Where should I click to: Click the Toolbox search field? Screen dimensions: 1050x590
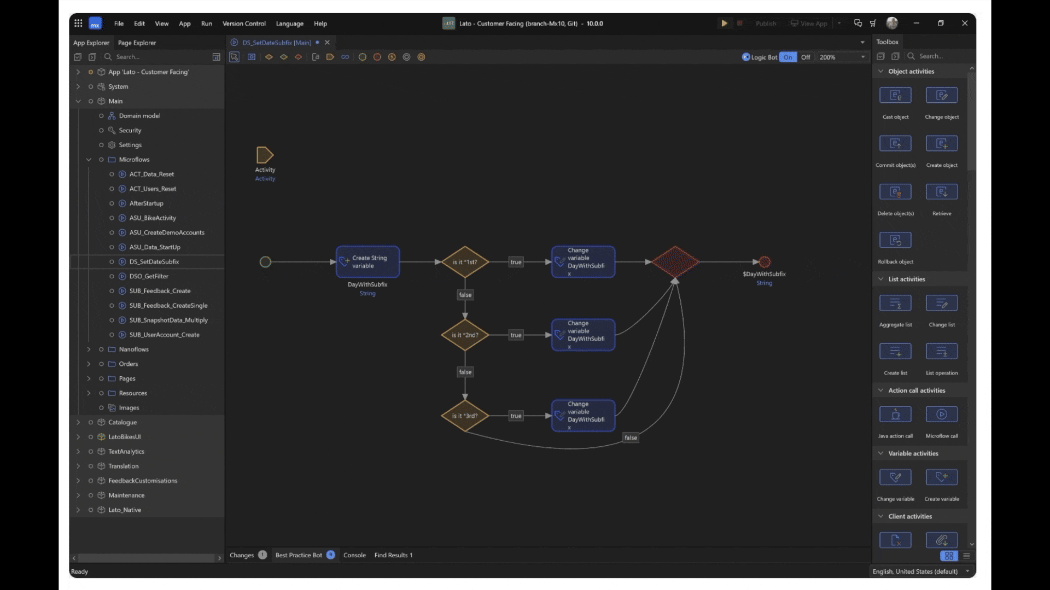click(933, 56)
